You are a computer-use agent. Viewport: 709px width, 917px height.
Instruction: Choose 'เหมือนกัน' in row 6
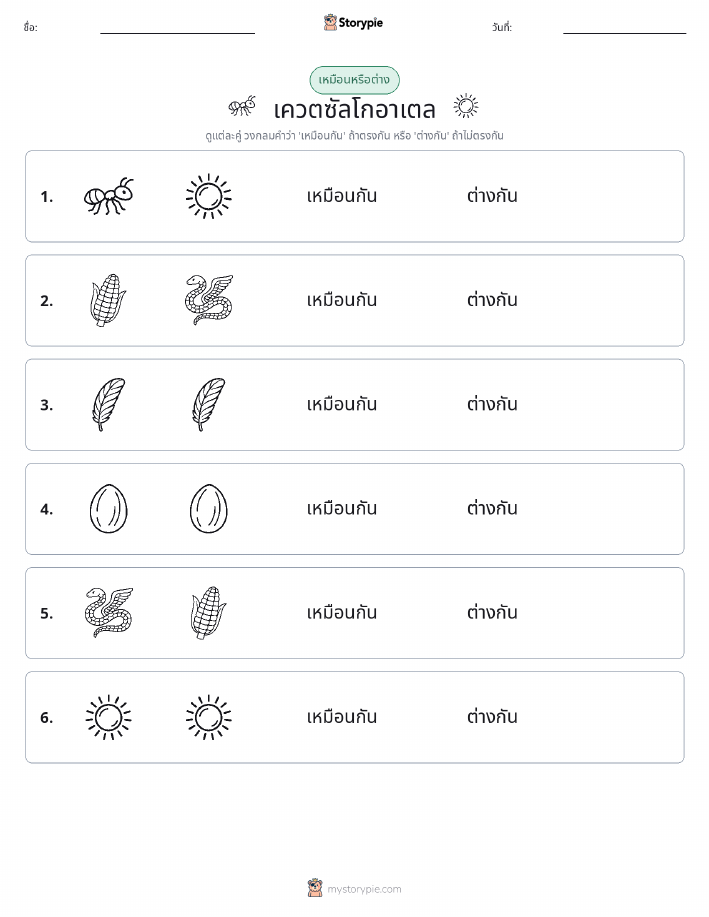(x=342, y=717)
